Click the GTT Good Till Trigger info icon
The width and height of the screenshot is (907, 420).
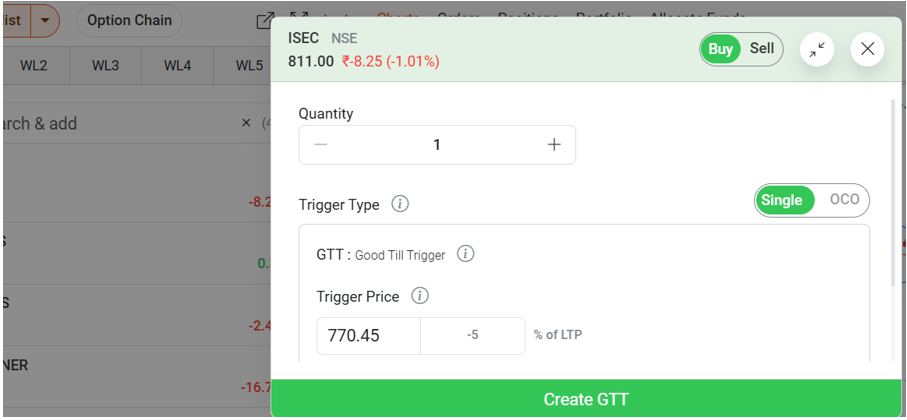pyautogui.click(x=465, y=254)
